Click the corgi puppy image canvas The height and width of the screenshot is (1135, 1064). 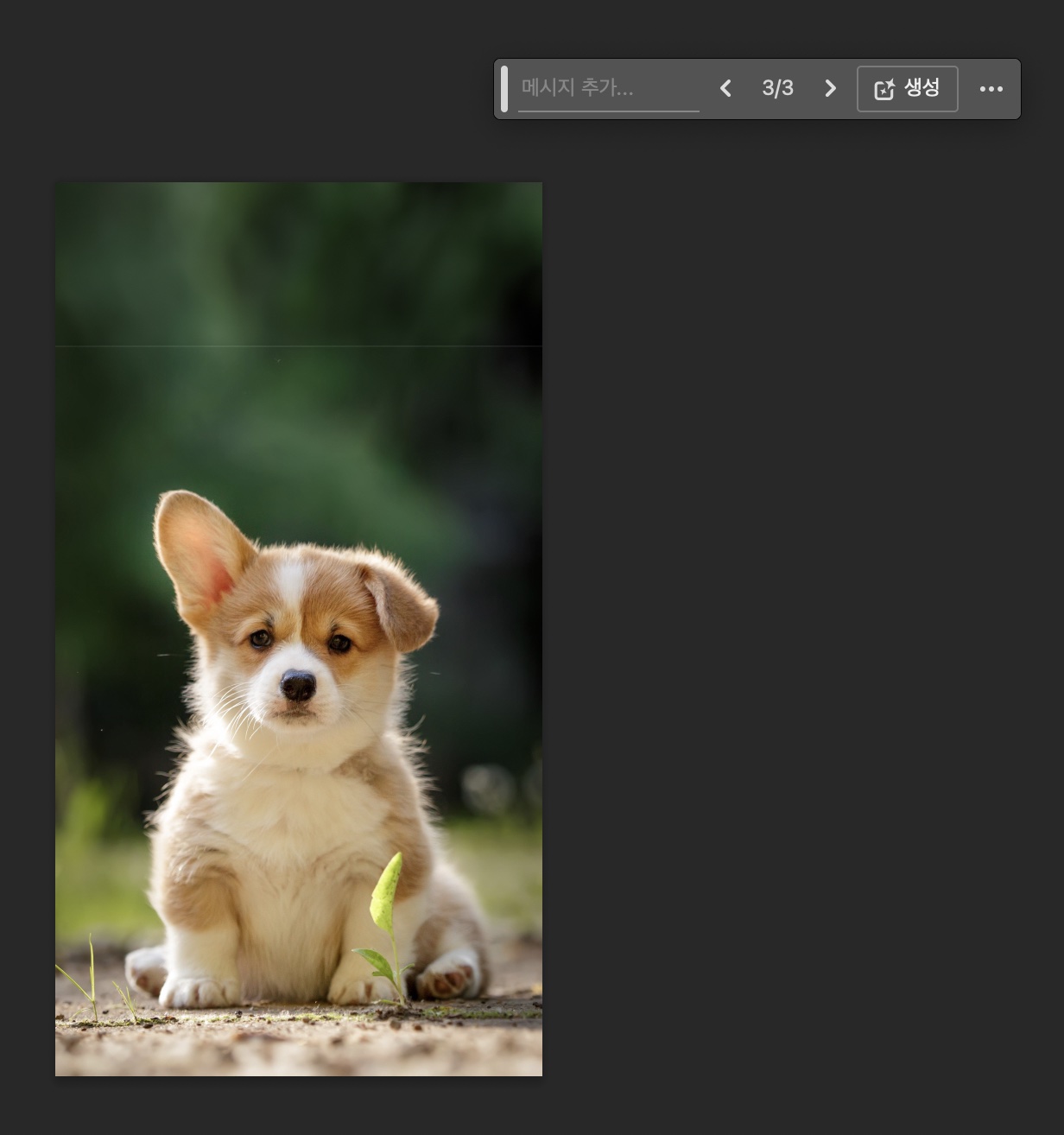(299, 629)
